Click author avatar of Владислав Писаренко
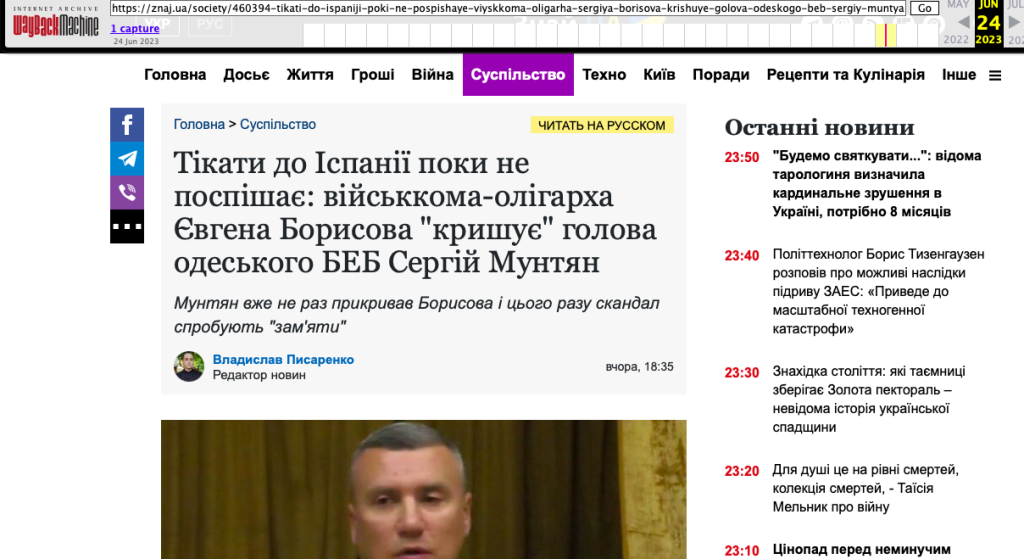Screen dimensions: 1024x559 pyautogui.click(x=189, y=366)
